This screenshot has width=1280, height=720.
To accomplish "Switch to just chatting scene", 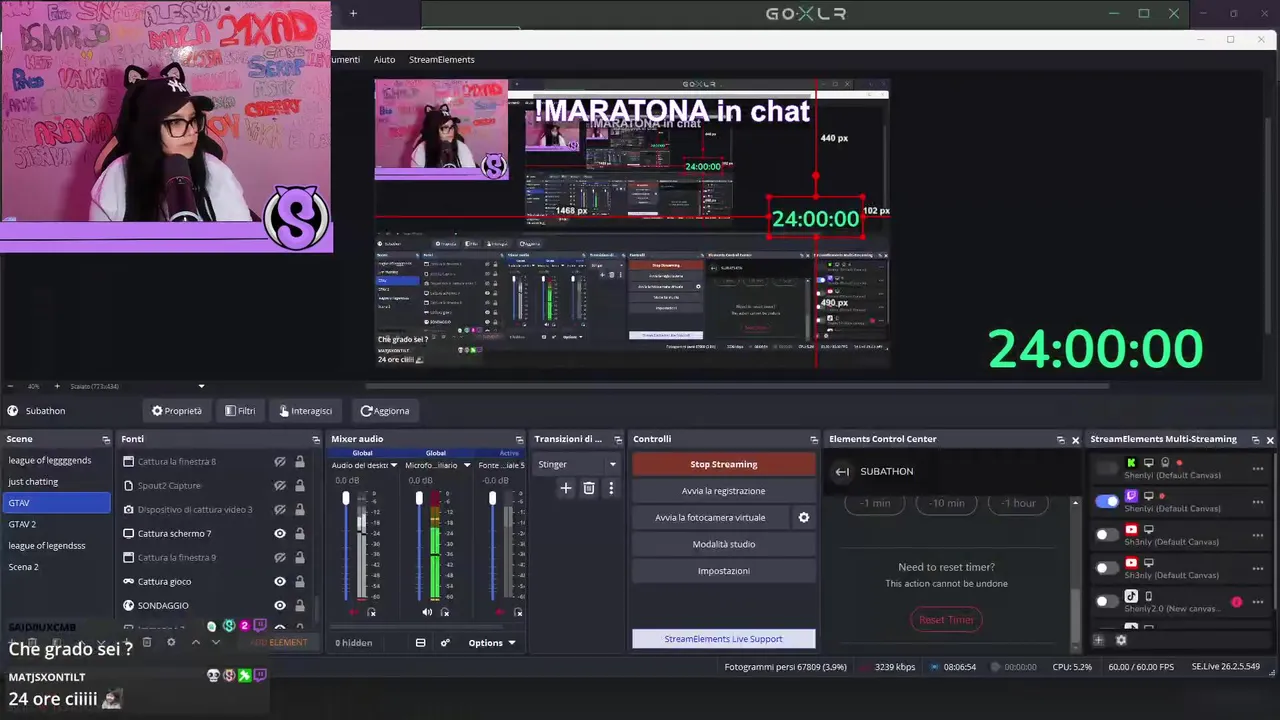I will (56, 481).
